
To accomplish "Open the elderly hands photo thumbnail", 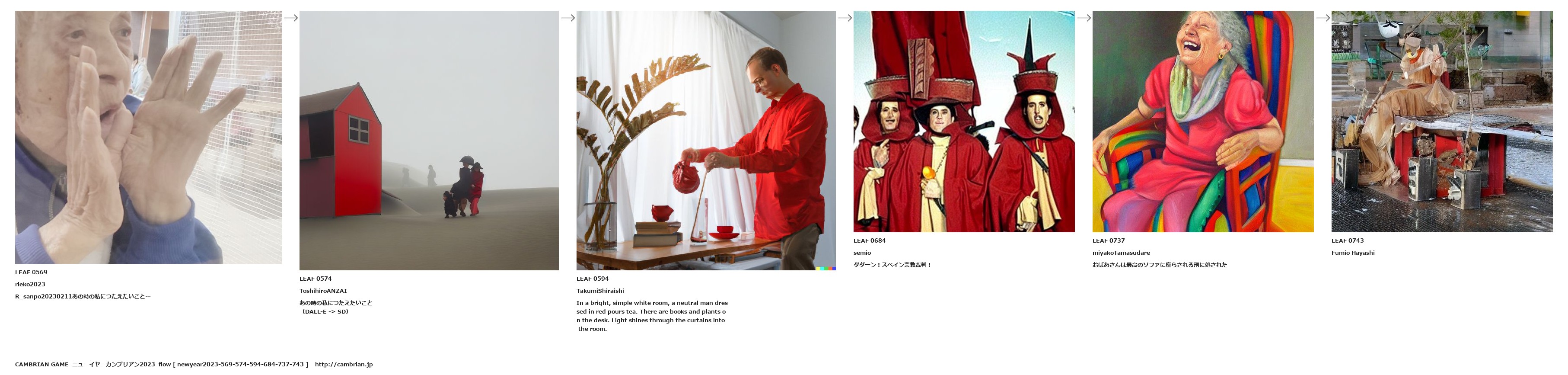I will [149, 137].
